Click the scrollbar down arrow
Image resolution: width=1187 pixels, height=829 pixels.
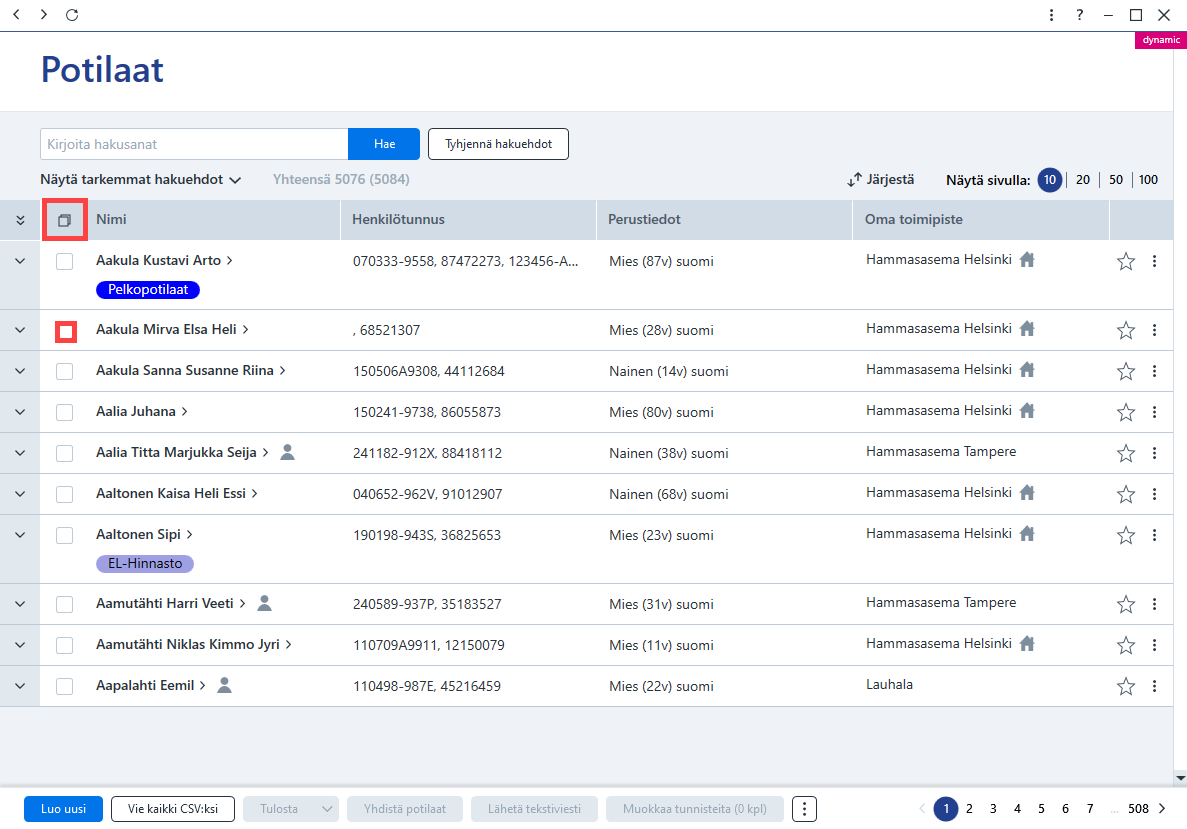point(1180,778)
